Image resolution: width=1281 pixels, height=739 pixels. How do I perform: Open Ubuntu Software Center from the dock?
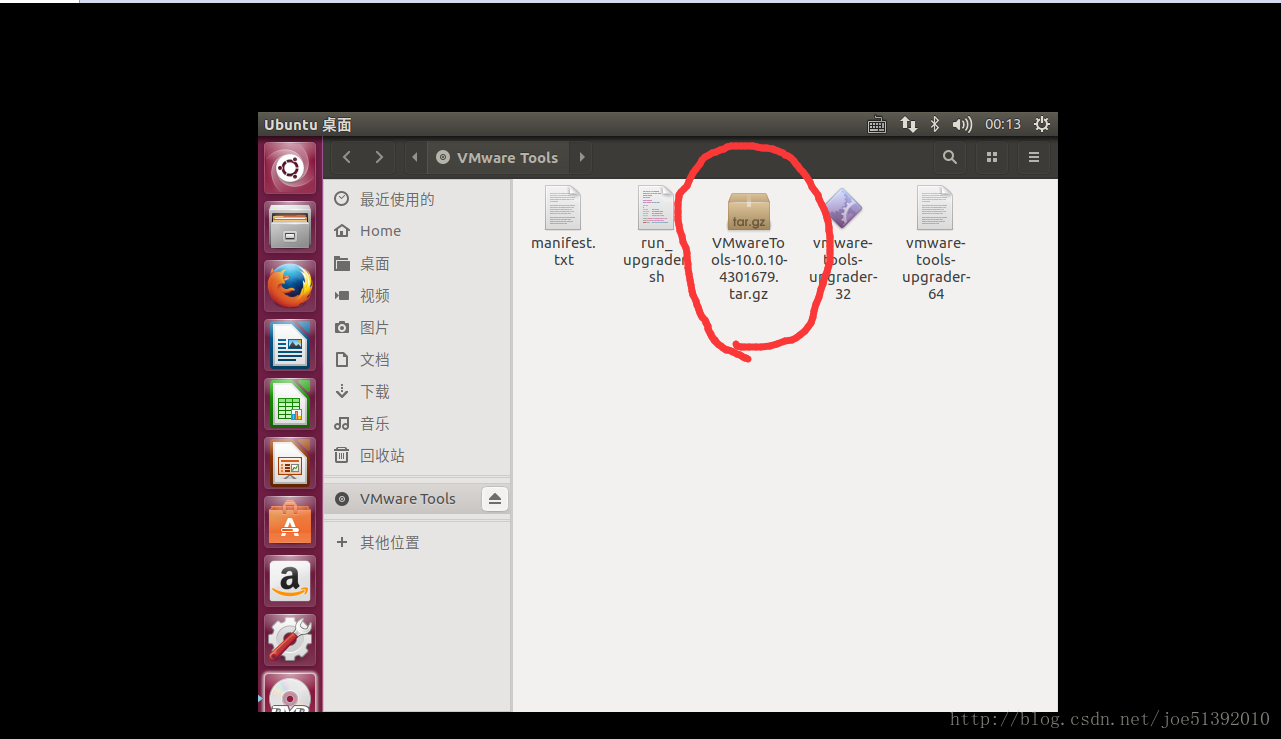[x=290, y=522]
